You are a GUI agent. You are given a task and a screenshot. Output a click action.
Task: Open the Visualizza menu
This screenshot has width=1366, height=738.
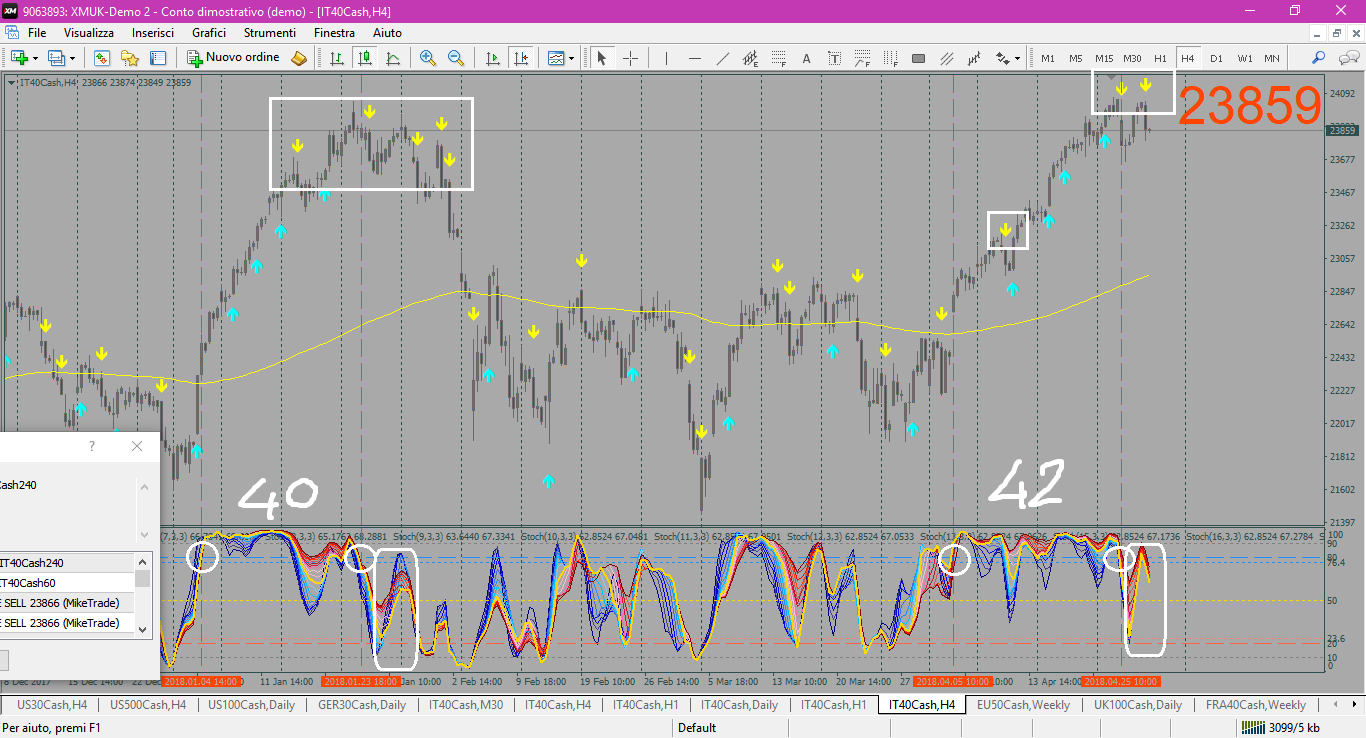(x=89, y=33)
